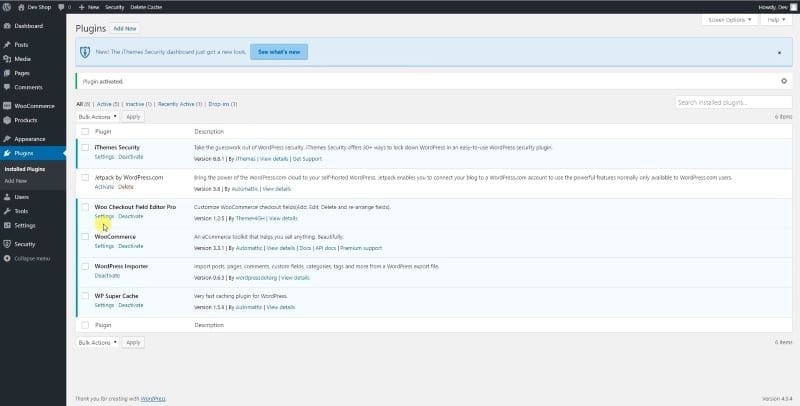The height and width of the screenshot is (406, 800).
Task: Click the Search installed plugins field
Action: (x=733, y=103)
